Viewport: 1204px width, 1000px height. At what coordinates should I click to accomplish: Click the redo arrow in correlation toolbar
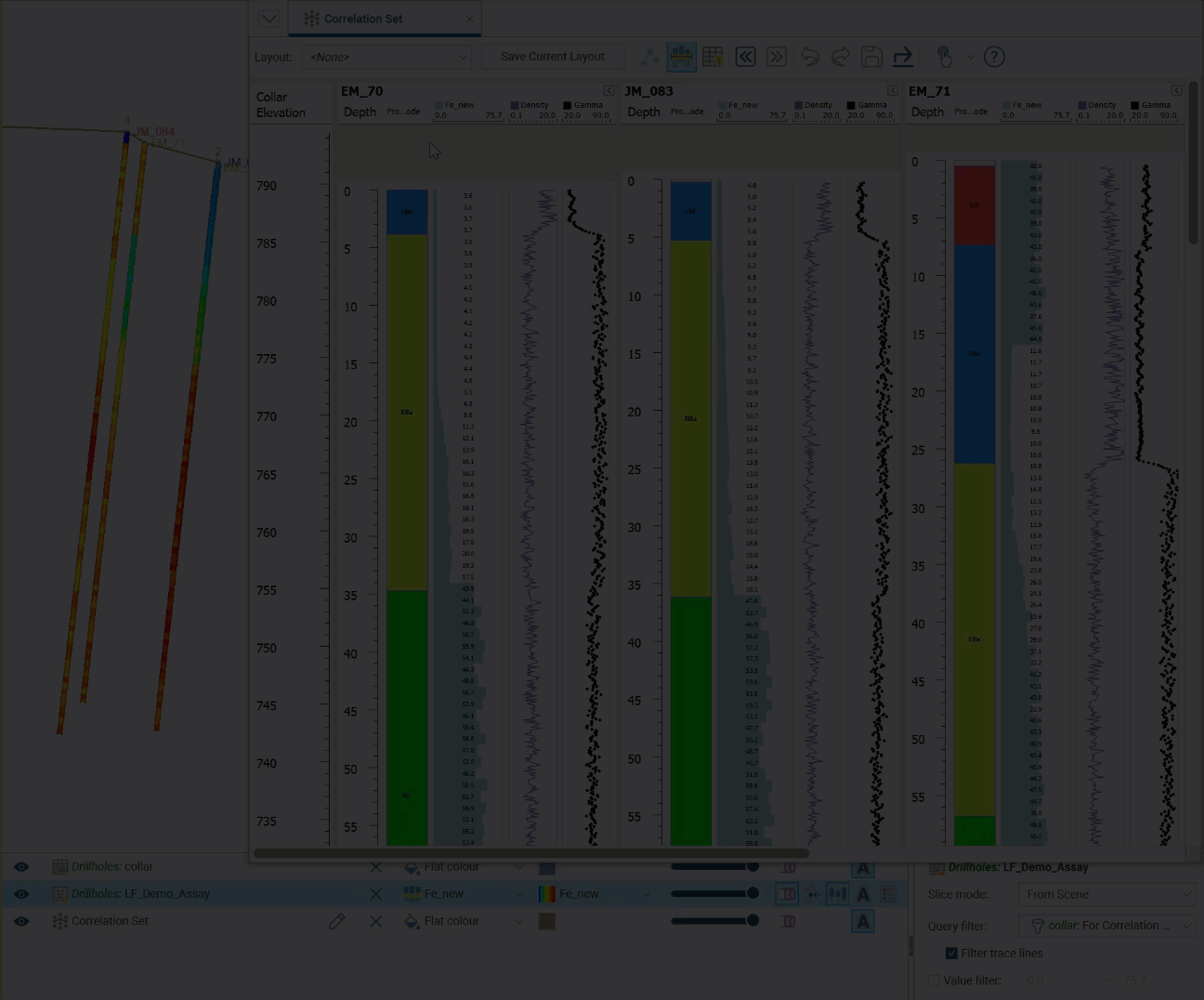click(x=840, y=58)
